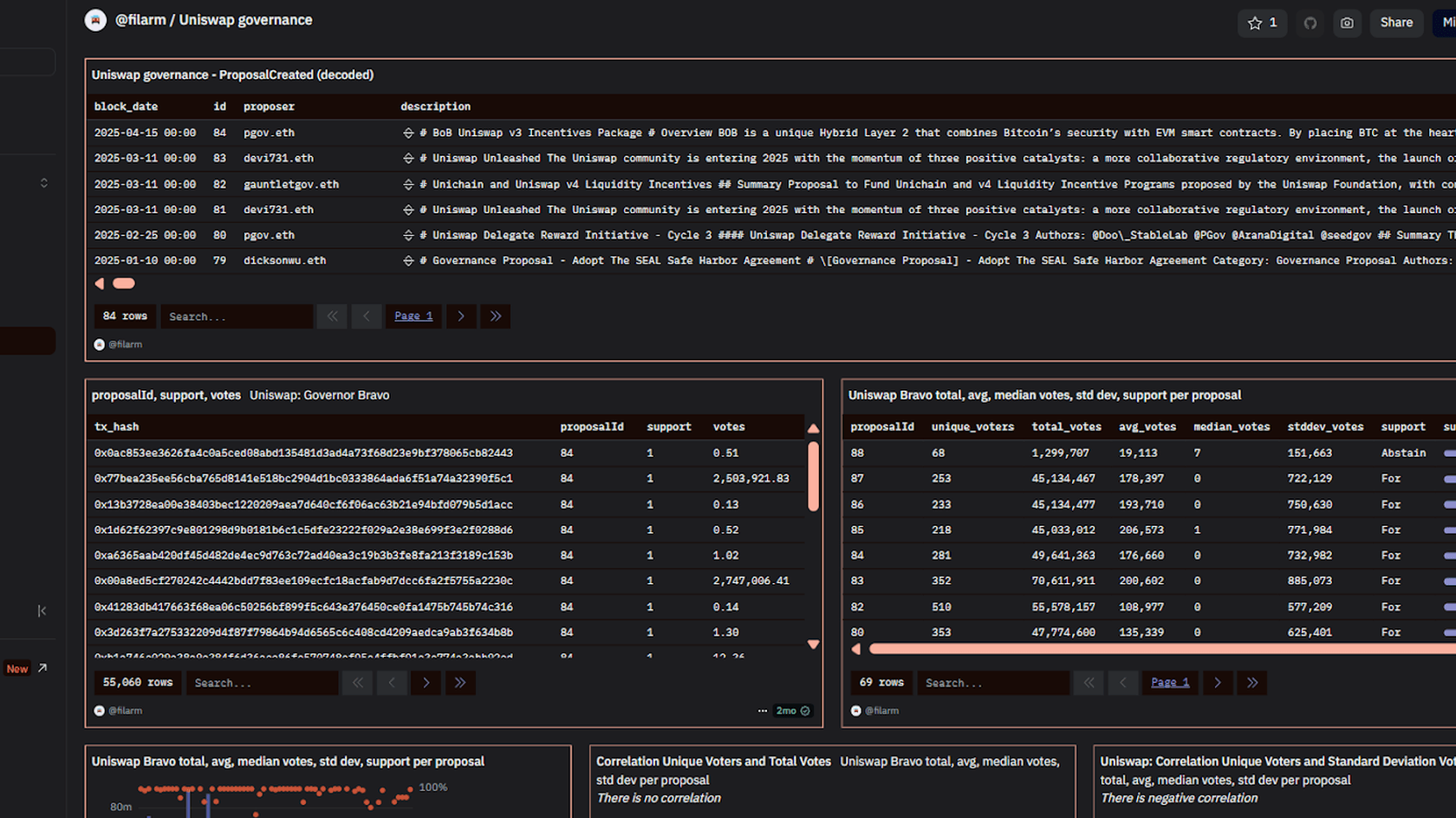Open three-dot menu on votes panel
The width and height of the screenshot is (1456, 818).
[x=763, y=711]
